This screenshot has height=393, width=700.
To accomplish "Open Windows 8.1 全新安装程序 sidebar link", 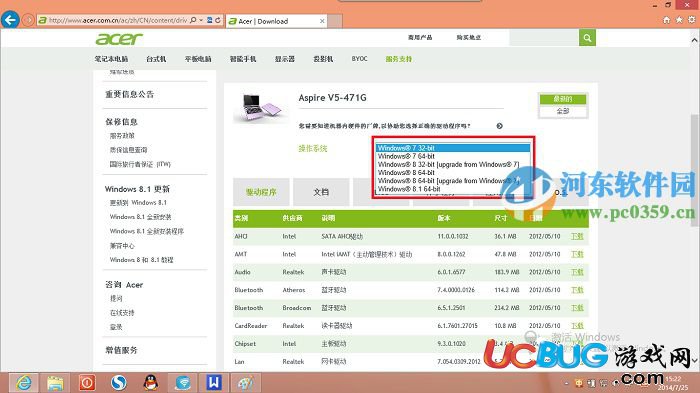I will click(146, 231).
